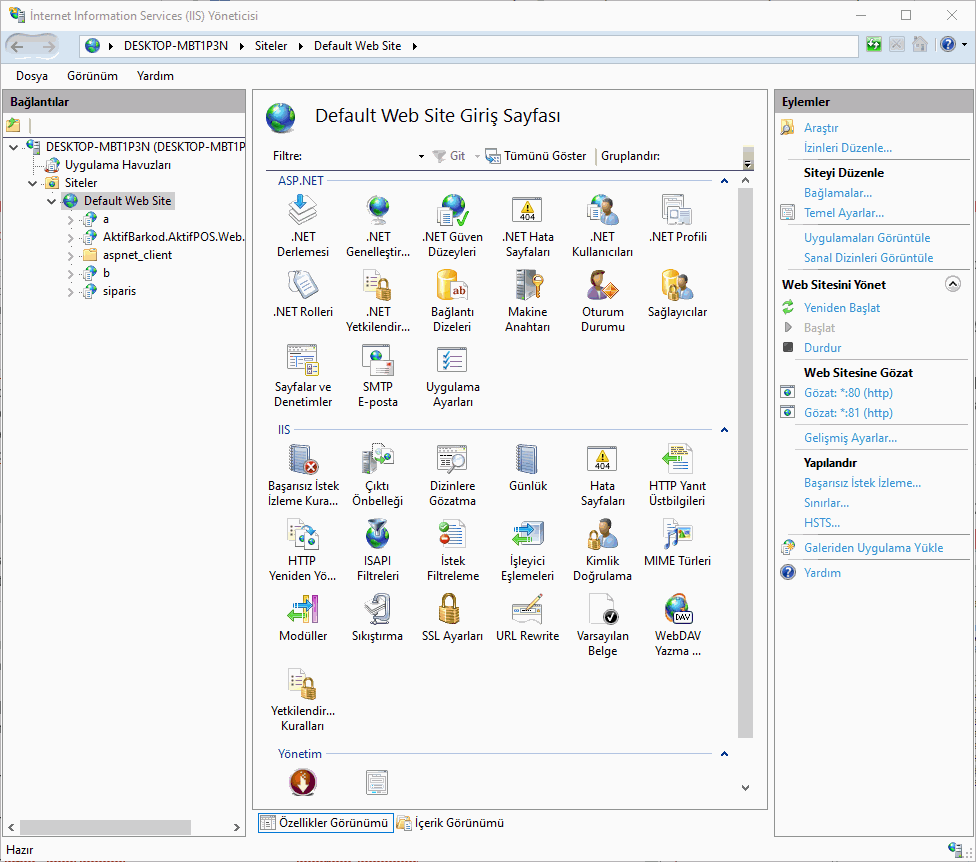Open Sıkıştırma compression feature

click(x=378, y=617)
